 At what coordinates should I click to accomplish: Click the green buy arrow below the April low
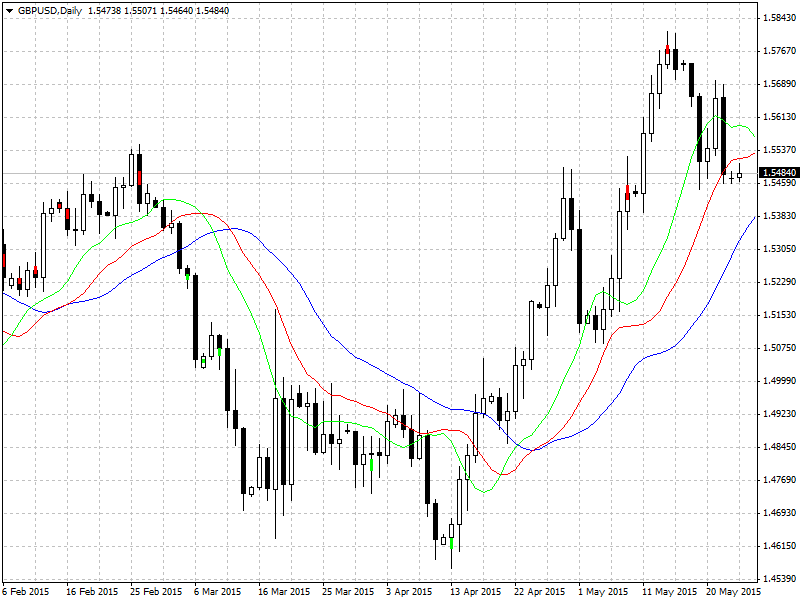(x=452, y=543)
